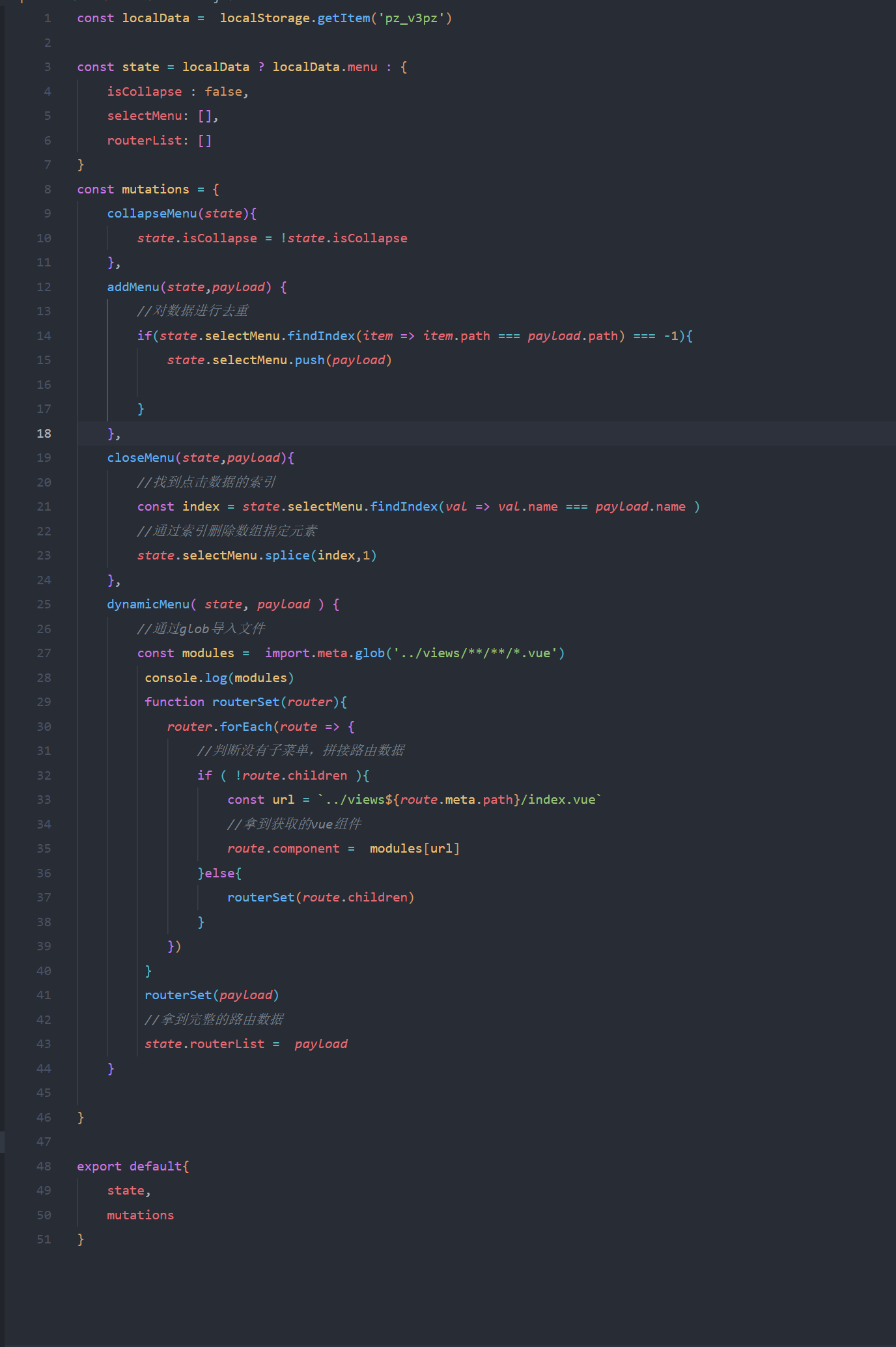Click 'import.meta.glob' on line 27
The height and width of the screenshot is (1347, 896).
coord(325,653)
